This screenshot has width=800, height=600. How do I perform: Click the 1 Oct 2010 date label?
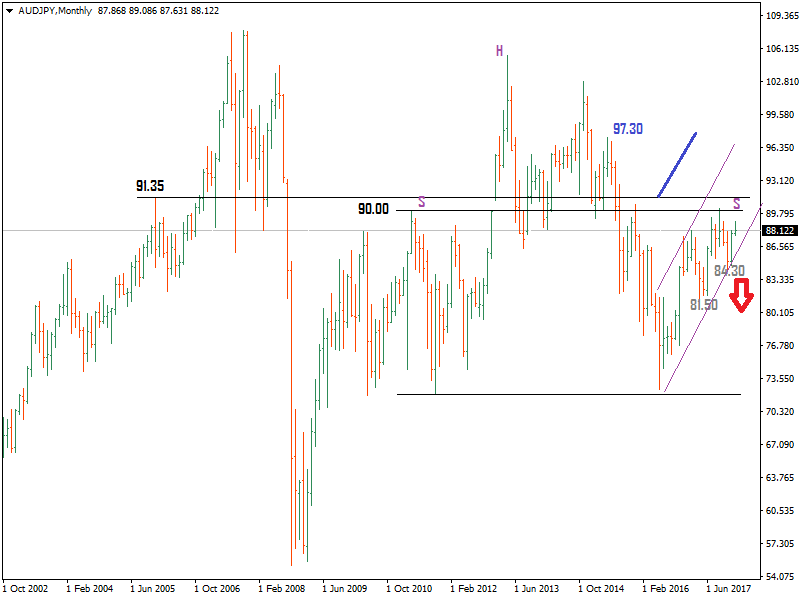(x=409, y=588)
